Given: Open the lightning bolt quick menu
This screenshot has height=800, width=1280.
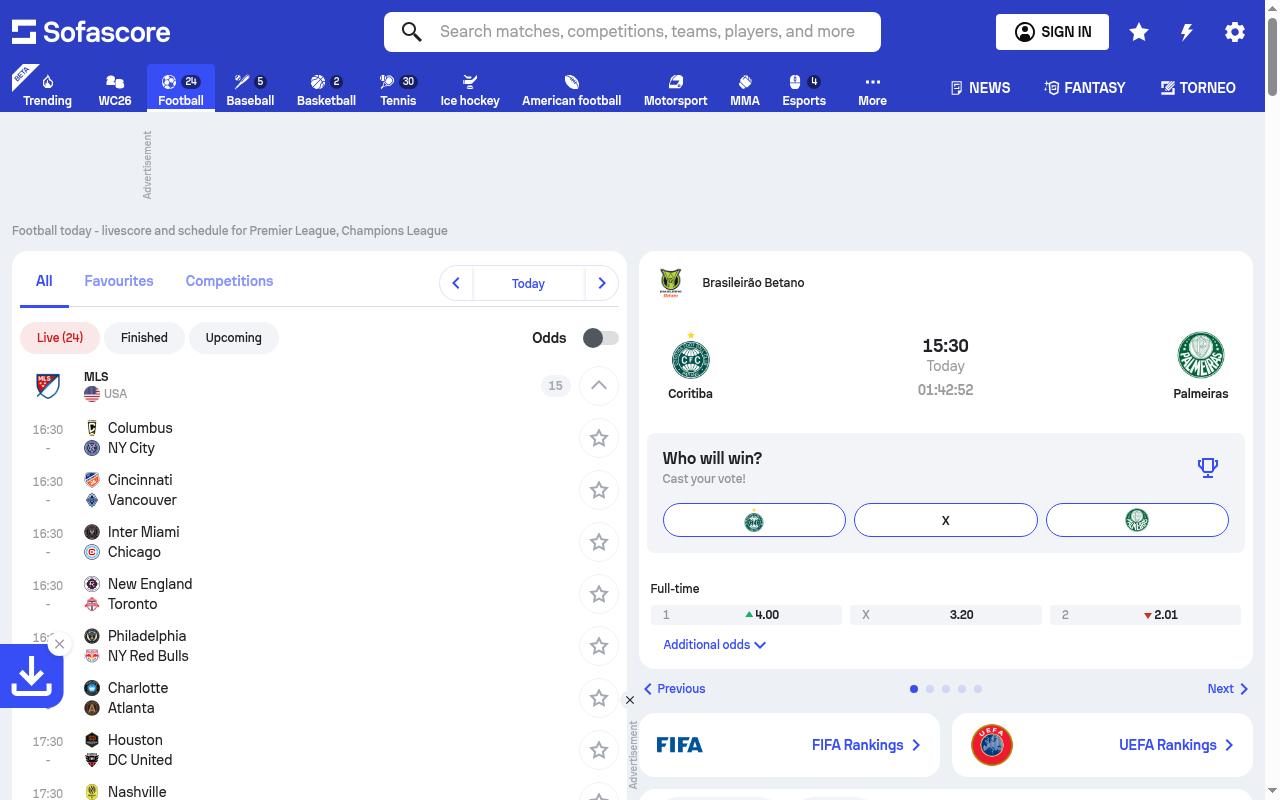Looking at the screenshot, I should pos(1187,32).
